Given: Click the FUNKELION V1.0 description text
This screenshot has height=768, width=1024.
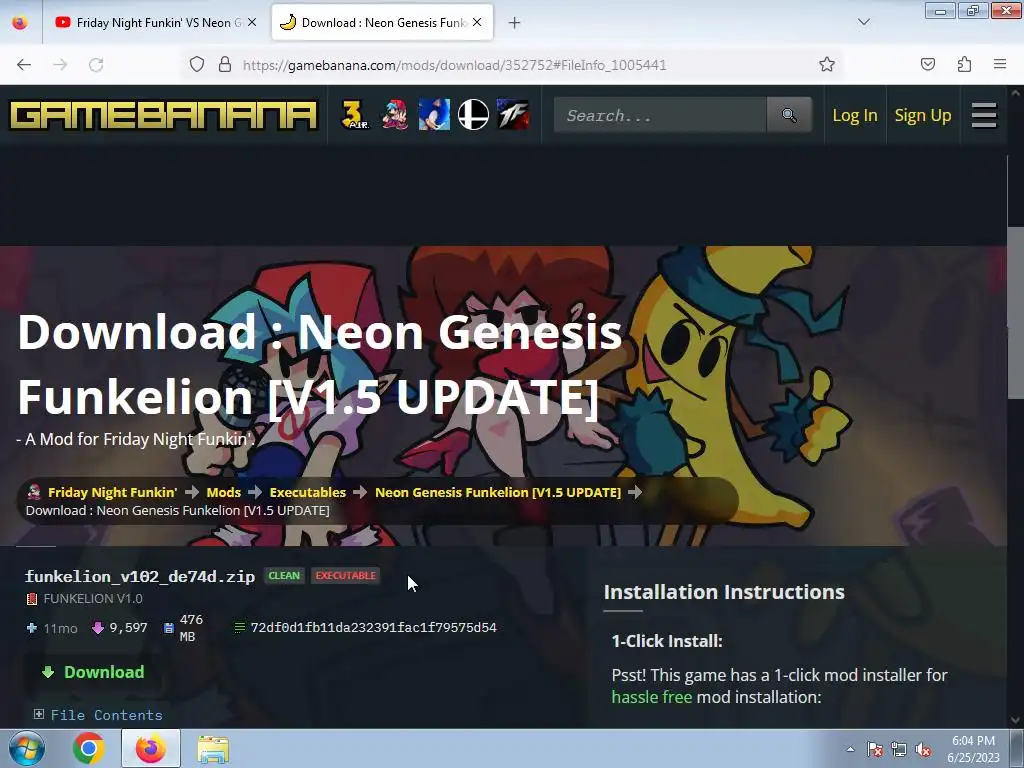Looking at the screenshot, I should tap(93, 598).
